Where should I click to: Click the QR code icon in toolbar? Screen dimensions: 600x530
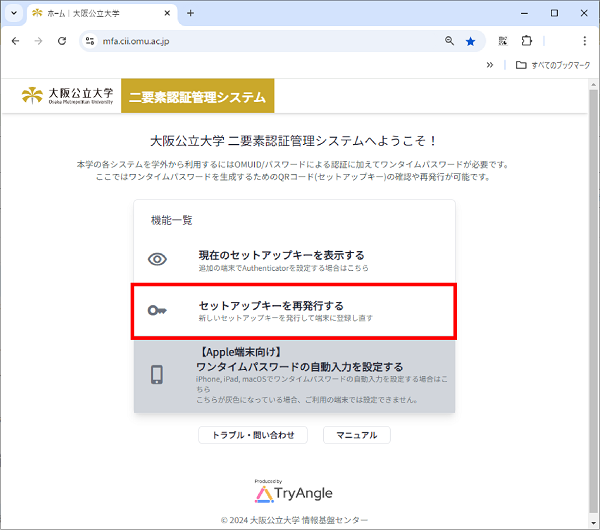502,41
